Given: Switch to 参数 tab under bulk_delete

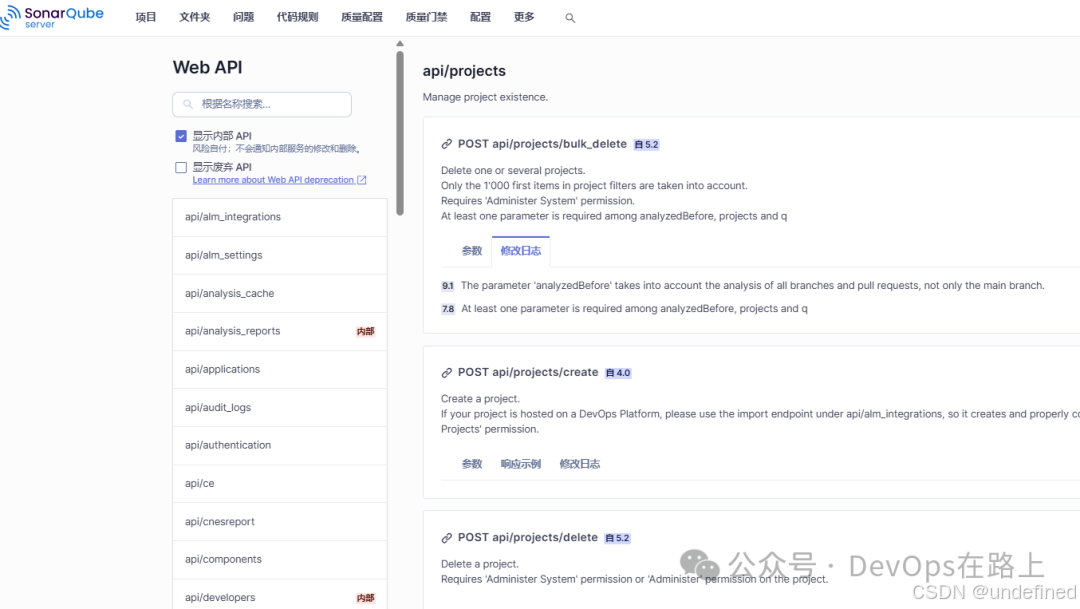Looking at the screenshot, I should coord(472,251).
